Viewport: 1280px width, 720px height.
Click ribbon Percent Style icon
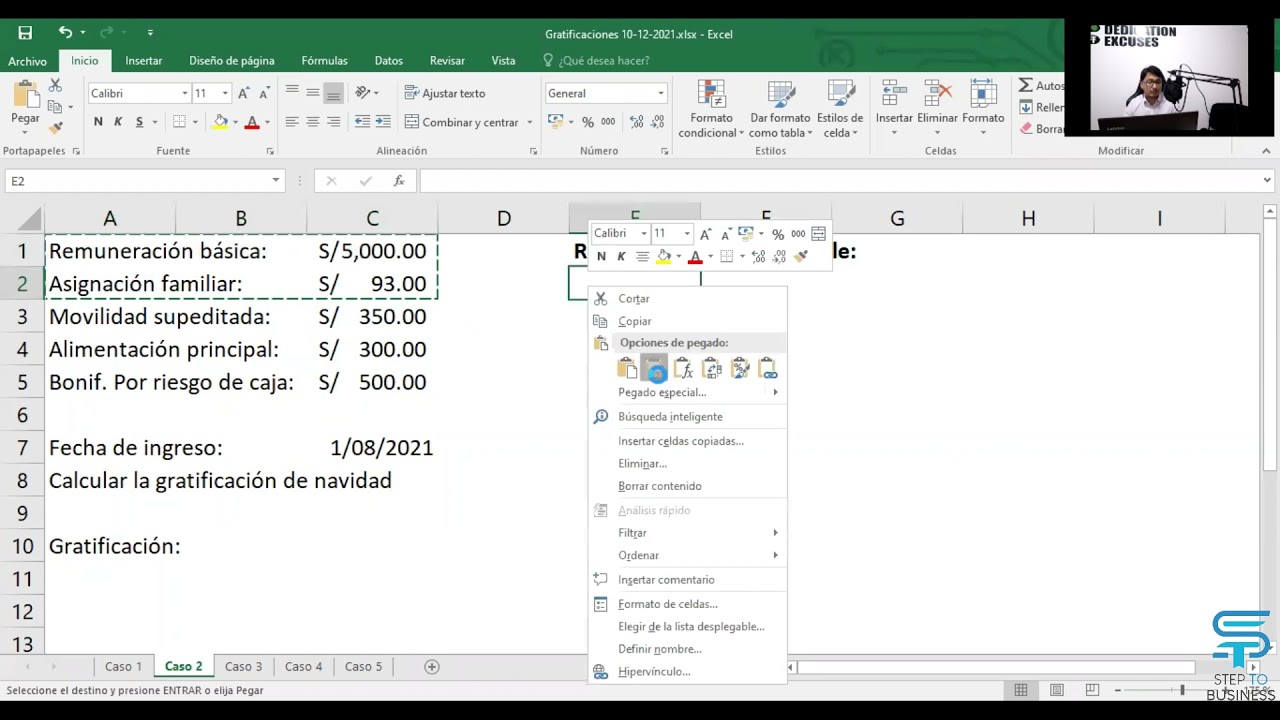tap(588, 122)
